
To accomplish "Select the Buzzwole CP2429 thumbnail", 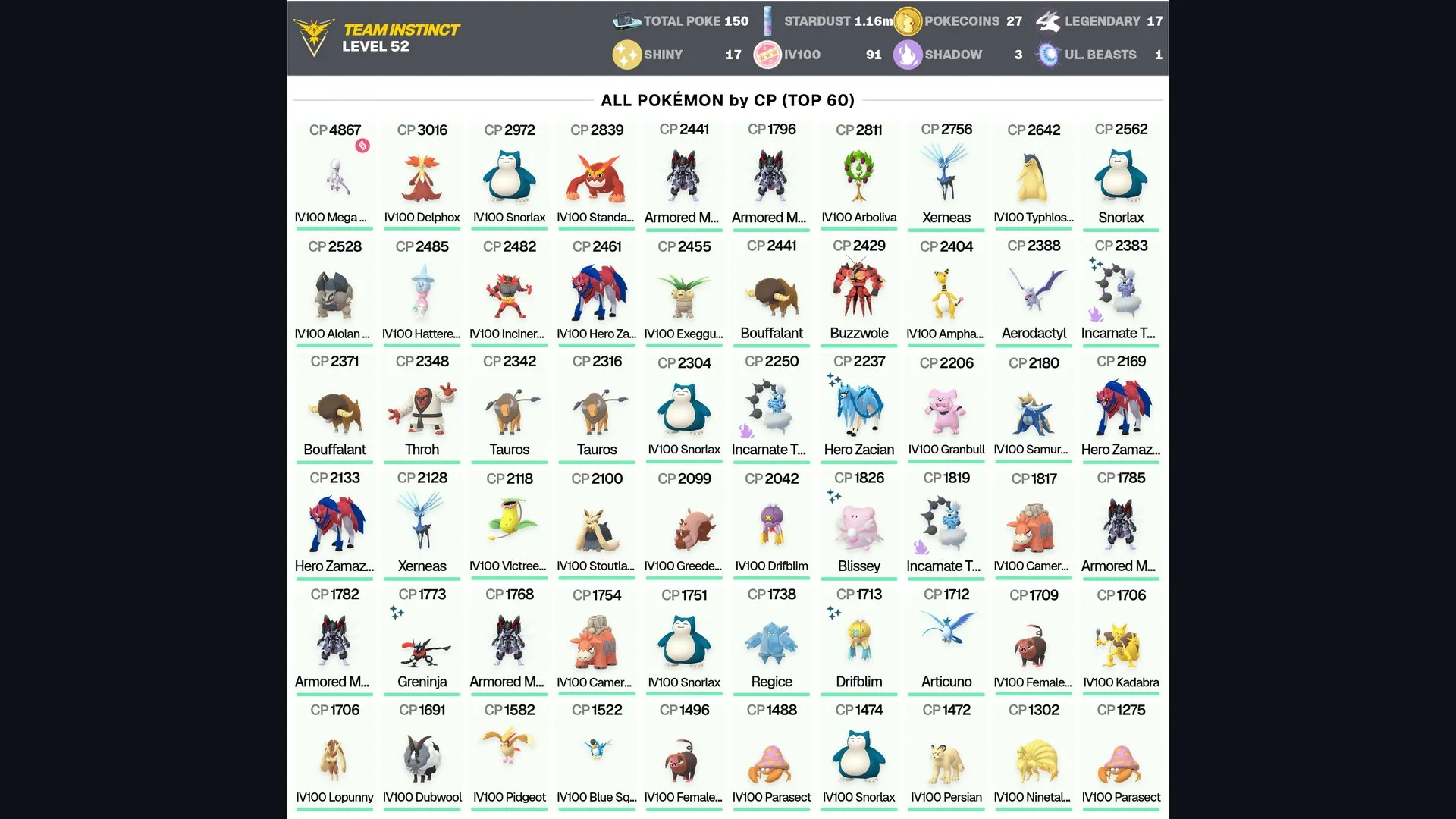I will point(859,288).
